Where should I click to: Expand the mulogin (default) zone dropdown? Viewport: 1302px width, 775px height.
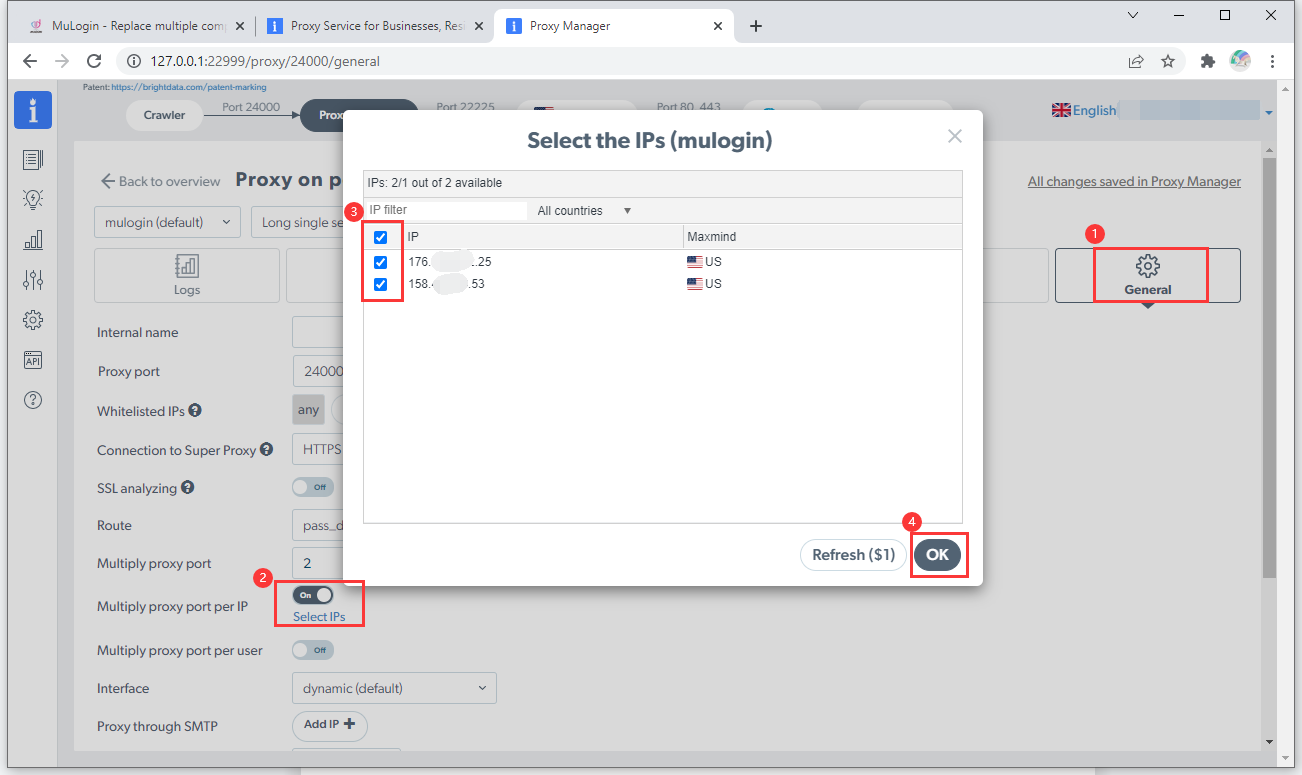(166, 221)
